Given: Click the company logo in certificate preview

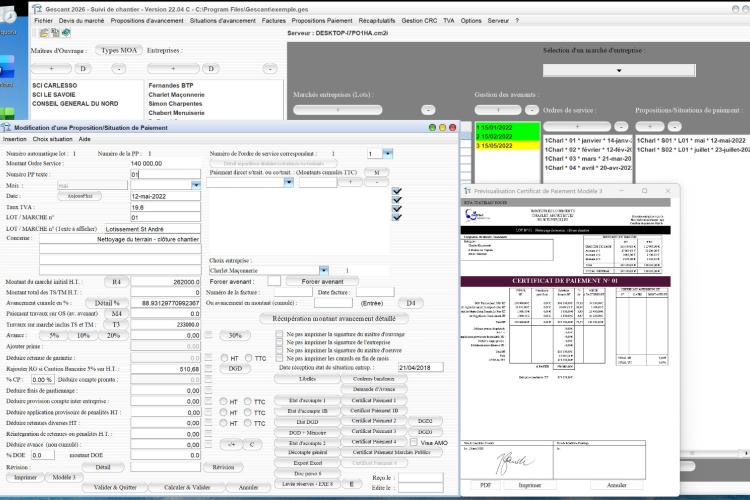Looking at the screenshot, I should 477,216.
